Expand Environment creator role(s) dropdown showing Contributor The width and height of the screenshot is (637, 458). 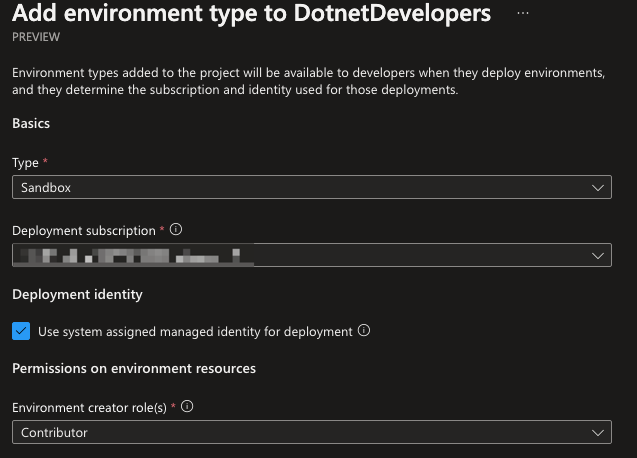(300, 432)
